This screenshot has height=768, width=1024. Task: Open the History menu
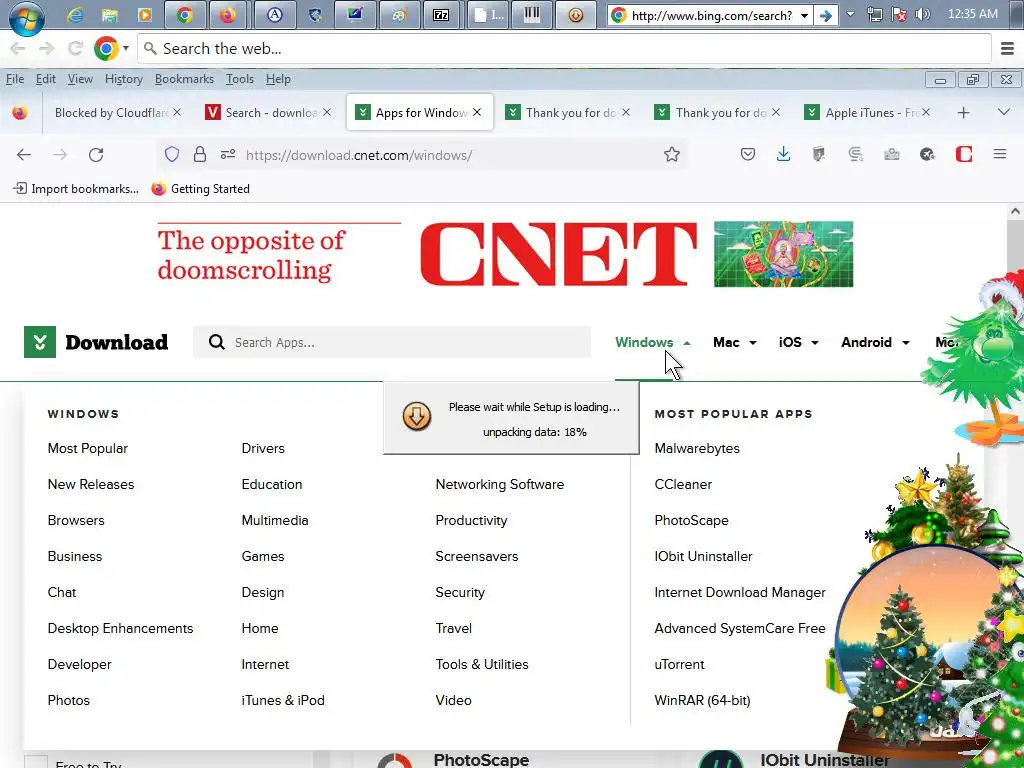click(x=123, y=79)
